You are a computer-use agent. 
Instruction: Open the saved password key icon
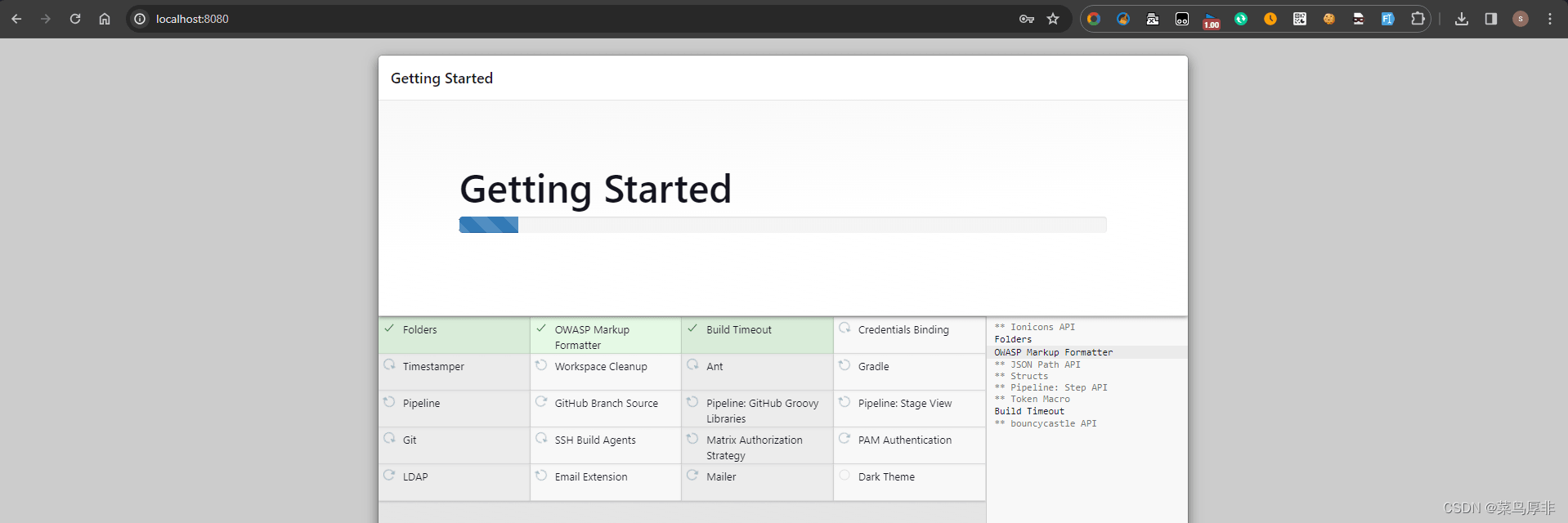(x=1027, y=19)
